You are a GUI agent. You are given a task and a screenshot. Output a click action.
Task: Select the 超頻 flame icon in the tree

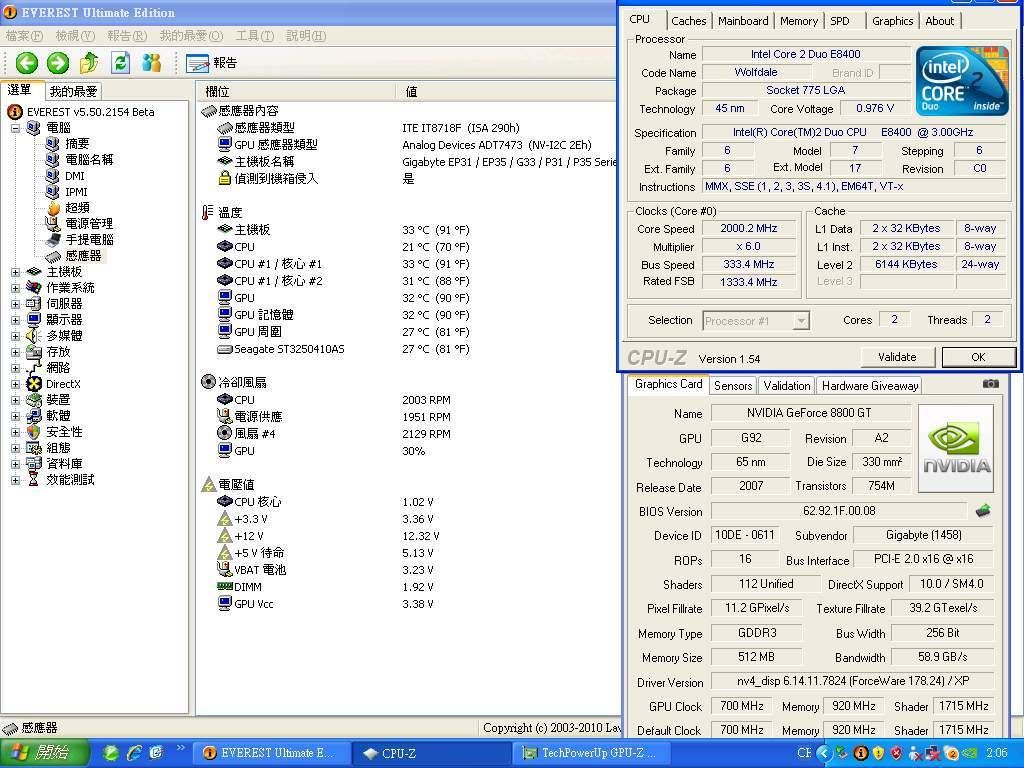pyautogui.click(x=54, y=208)
